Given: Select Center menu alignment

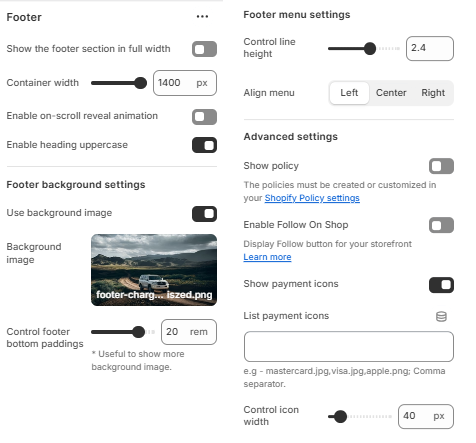Looking at the screenshot, I should pos(391,93).
